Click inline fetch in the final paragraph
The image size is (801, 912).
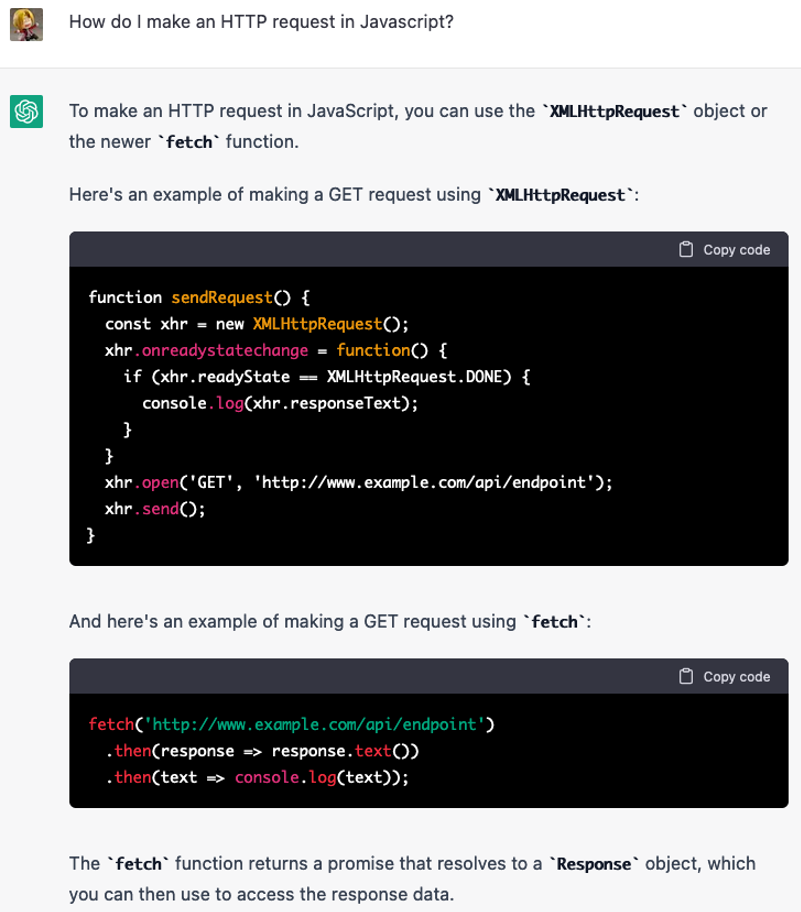click(138, 863)
